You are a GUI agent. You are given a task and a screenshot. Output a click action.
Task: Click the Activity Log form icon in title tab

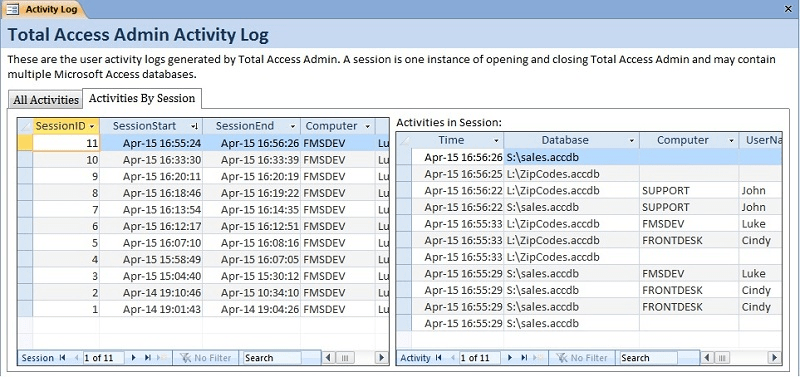[12, 9]
